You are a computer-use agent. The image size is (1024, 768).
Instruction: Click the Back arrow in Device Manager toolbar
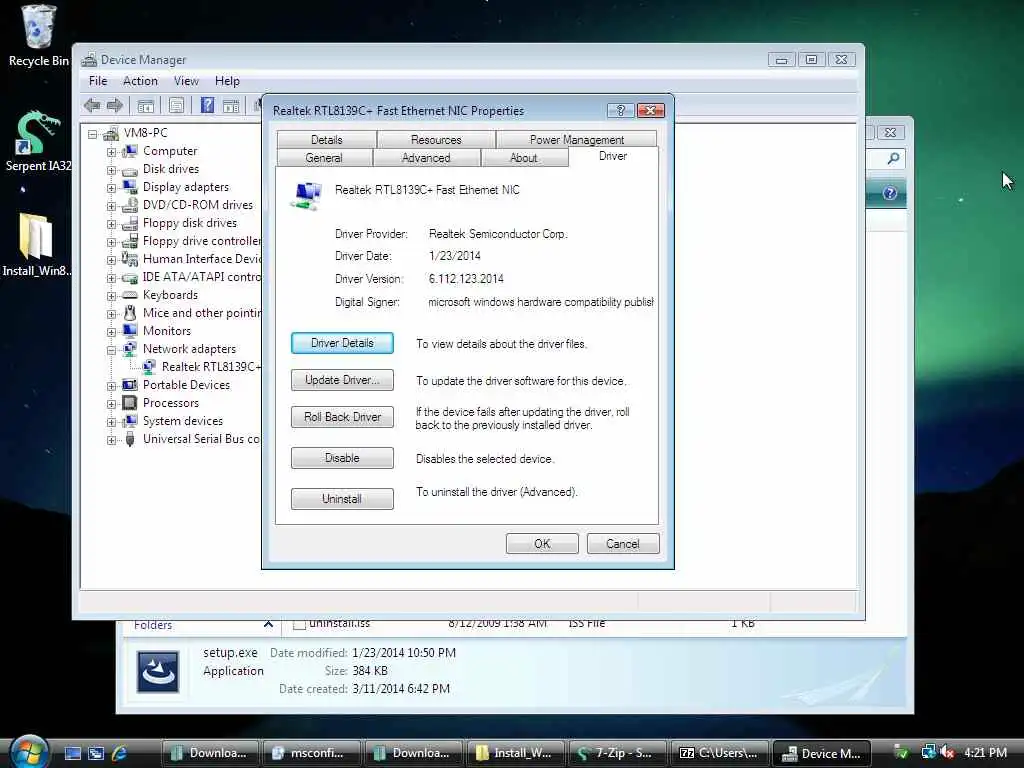92,105
